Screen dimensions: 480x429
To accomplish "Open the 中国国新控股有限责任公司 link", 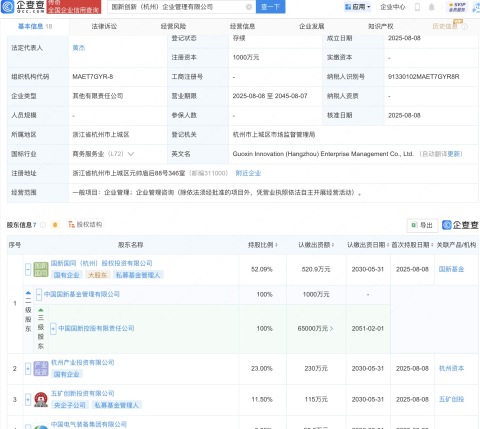I will coord(96,328).
